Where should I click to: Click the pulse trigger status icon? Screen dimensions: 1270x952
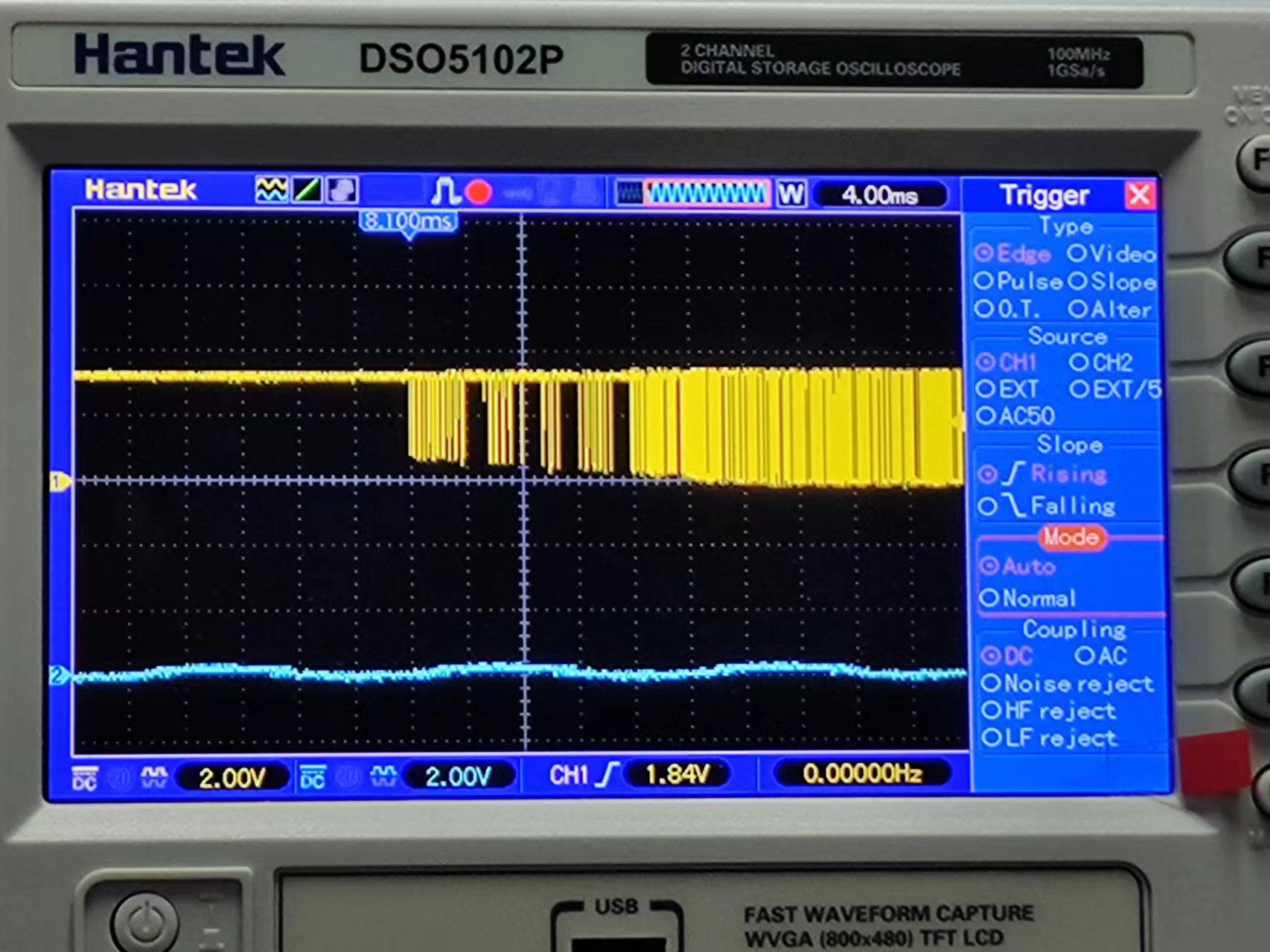coord(445,191)
